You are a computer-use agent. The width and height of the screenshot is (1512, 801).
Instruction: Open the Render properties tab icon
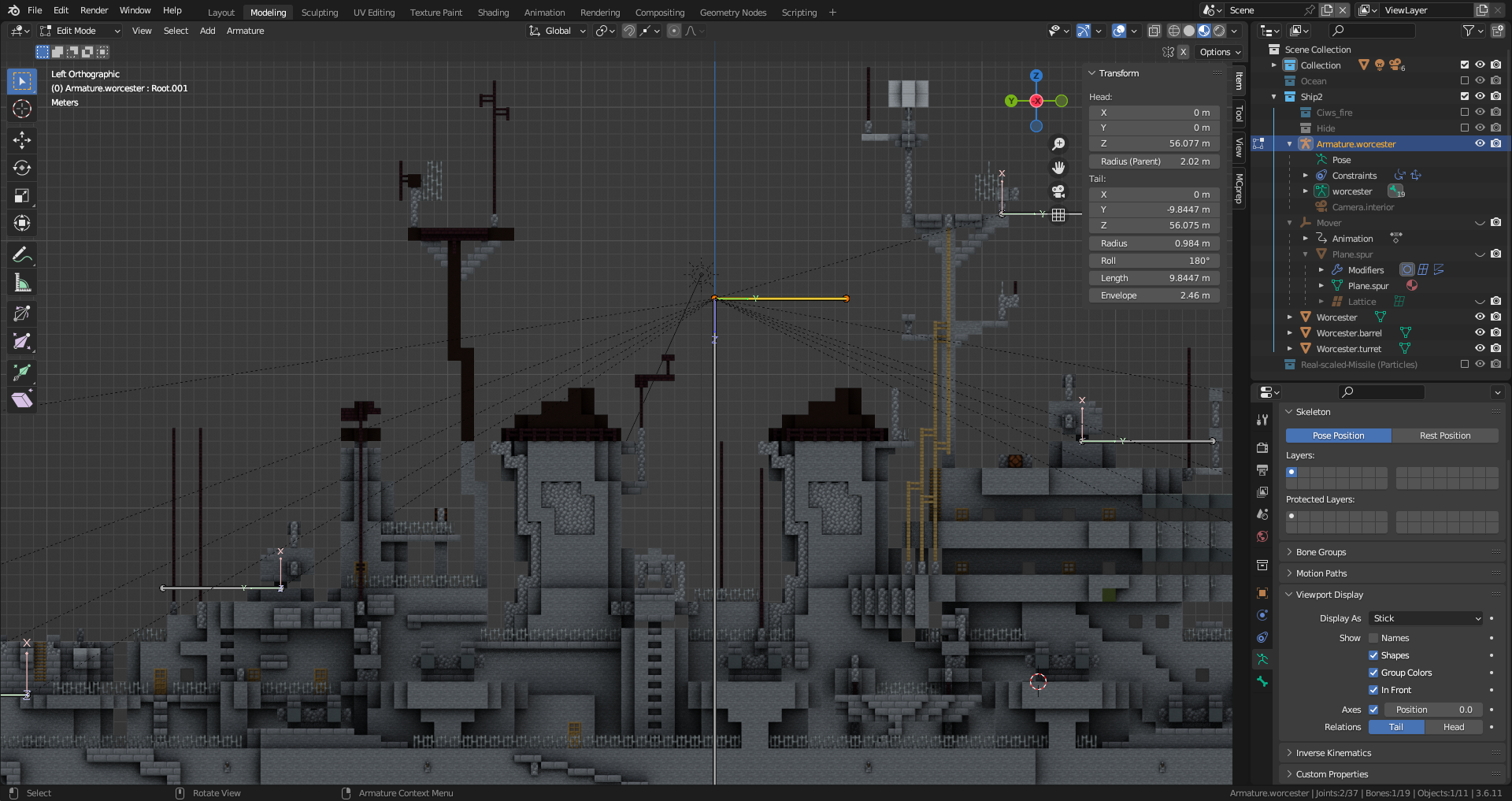(1262, 447)
